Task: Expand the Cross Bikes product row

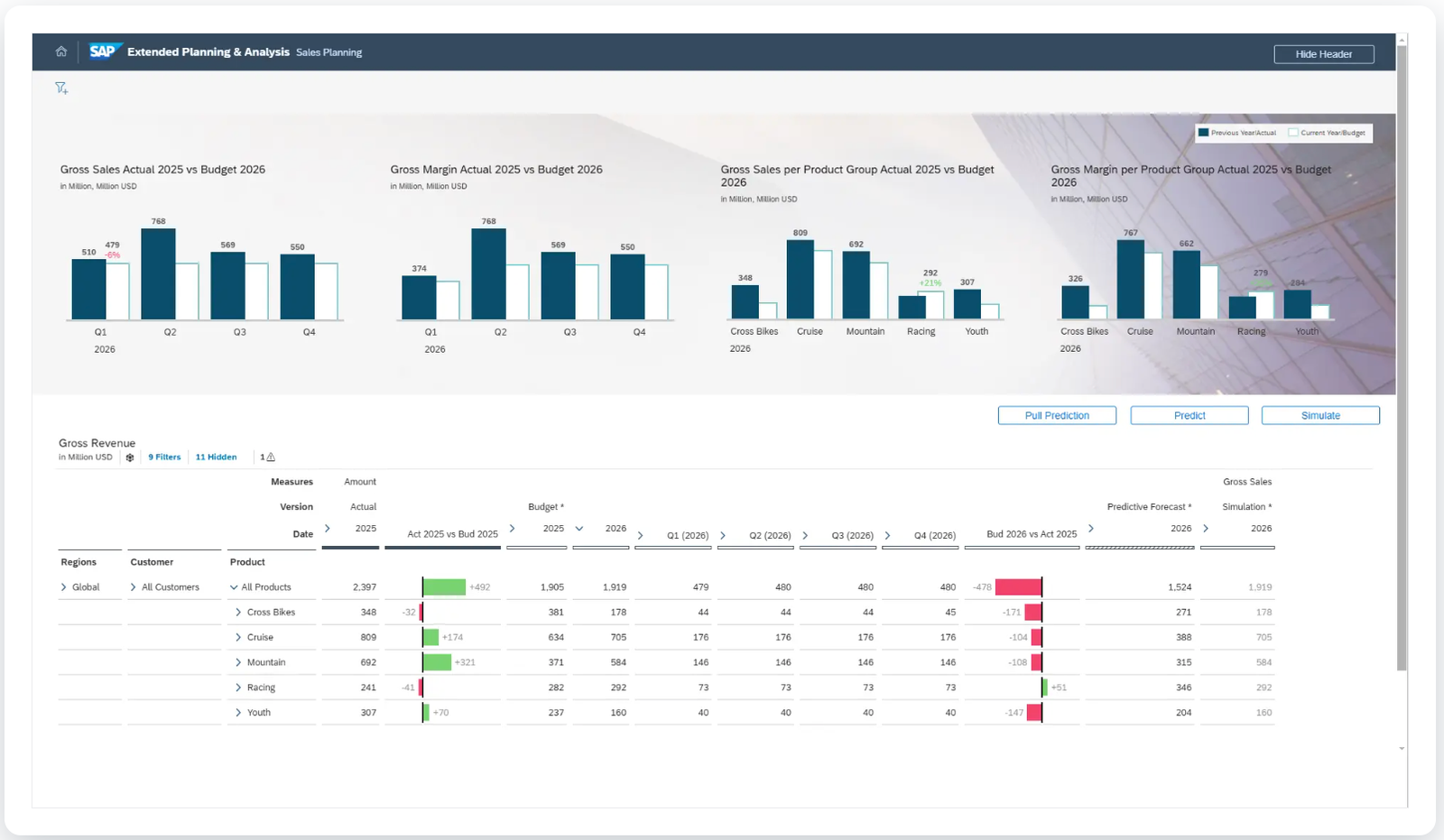Action: [x=238, y=613]
